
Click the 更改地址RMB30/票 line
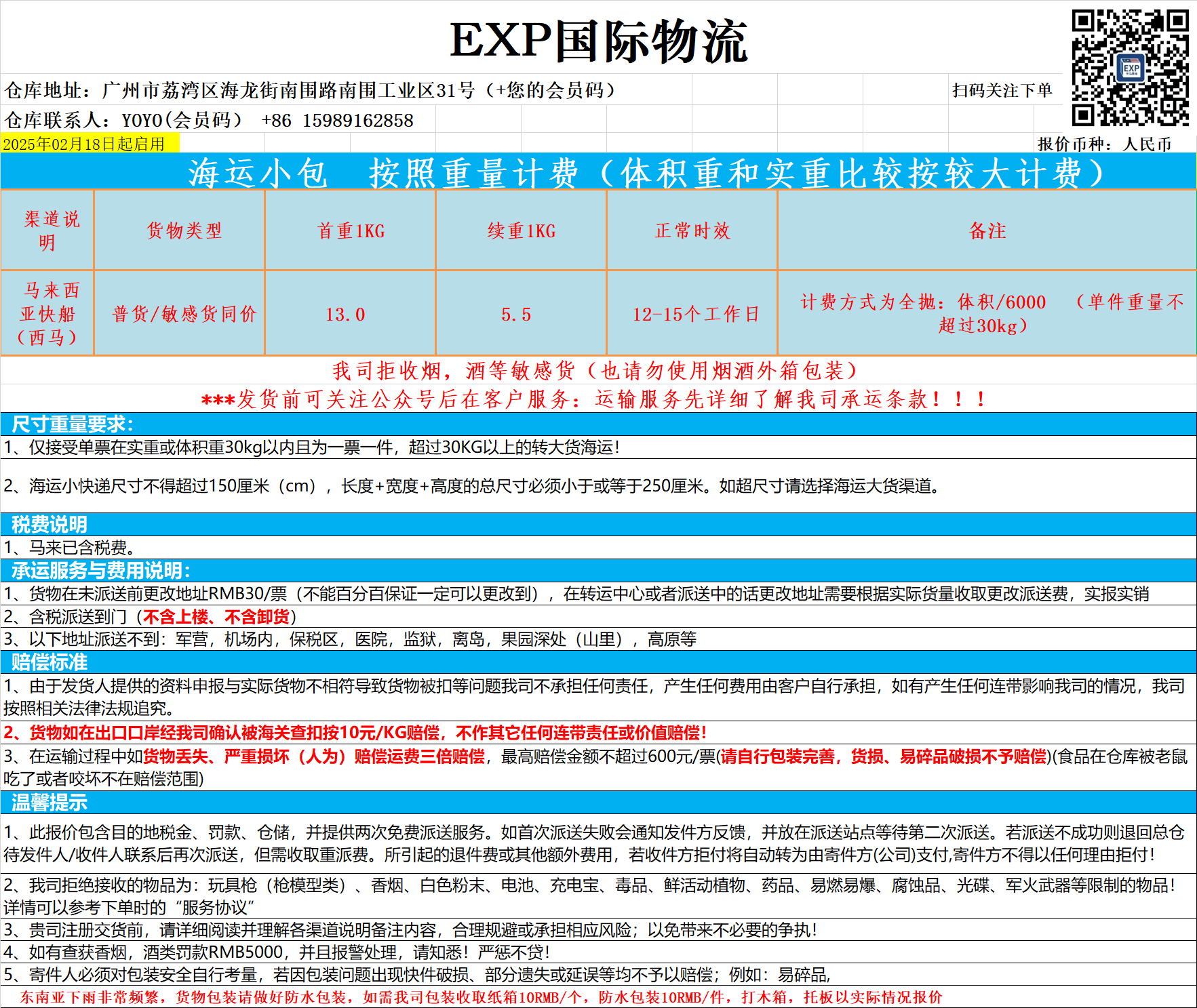(598, 594)
